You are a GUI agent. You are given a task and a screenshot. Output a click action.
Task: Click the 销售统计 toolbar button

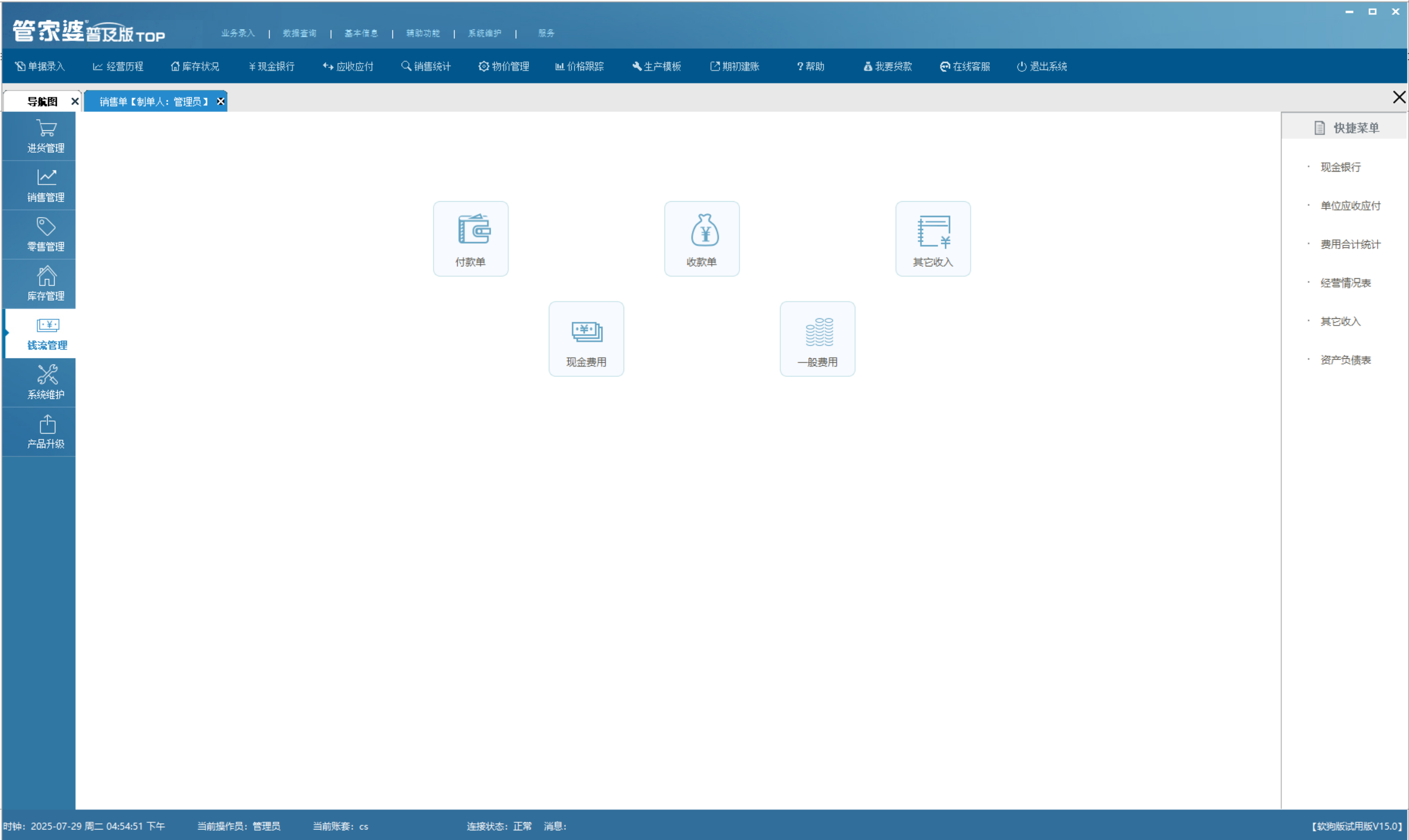[426, 66]
